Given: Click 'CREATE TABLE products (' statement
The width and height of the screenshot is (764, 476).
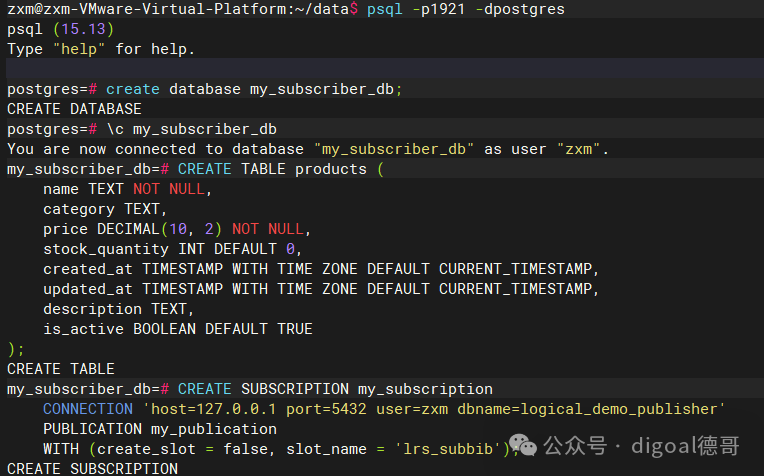Looking at the screenshot, I should coord(281,169).
